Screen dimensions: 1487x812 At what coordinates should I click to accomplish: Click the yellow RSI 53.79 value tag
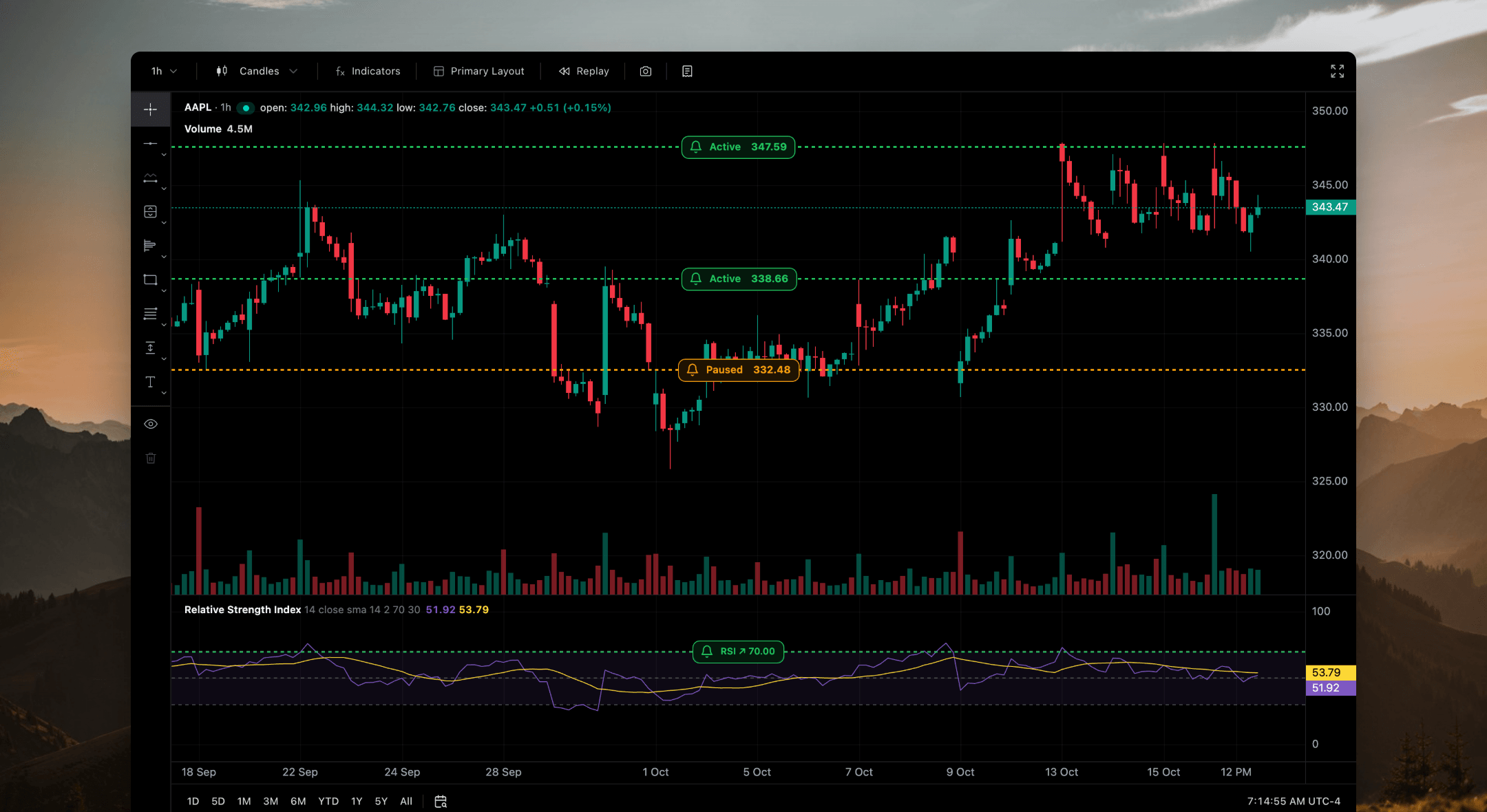pyautogui.click(x=1330, y=672)
